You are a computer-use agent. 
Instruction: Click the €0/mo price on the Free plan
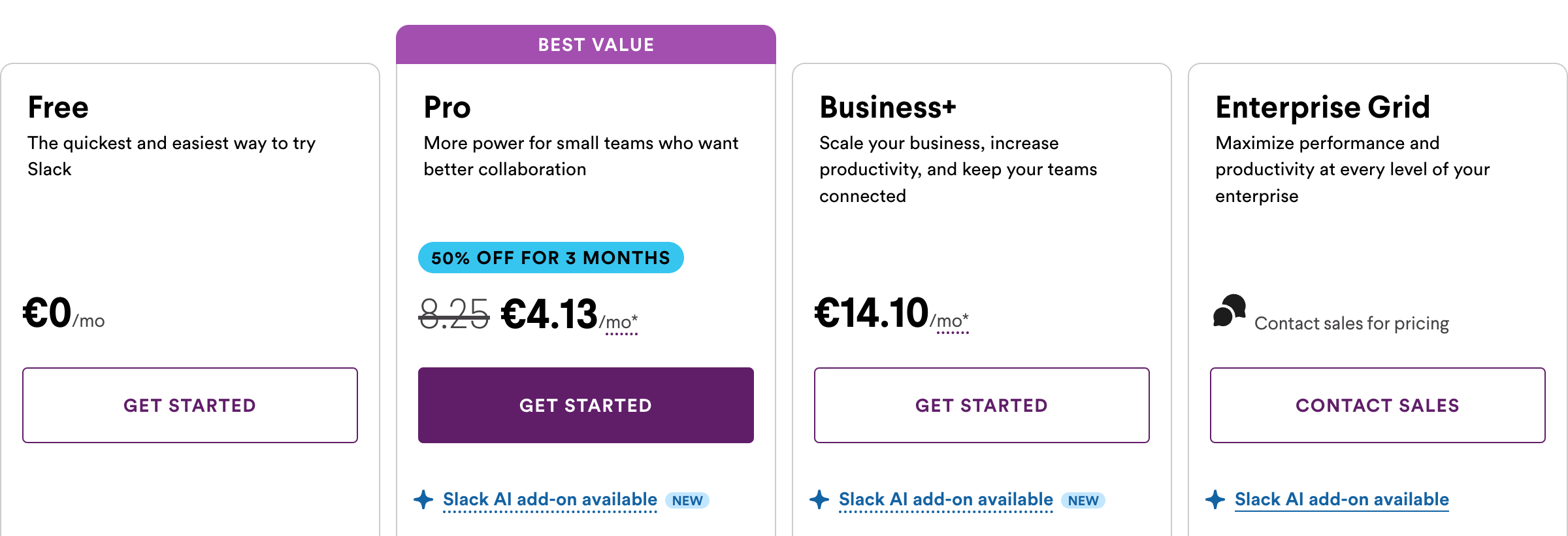pyautogui.click(x=63, y=314)
